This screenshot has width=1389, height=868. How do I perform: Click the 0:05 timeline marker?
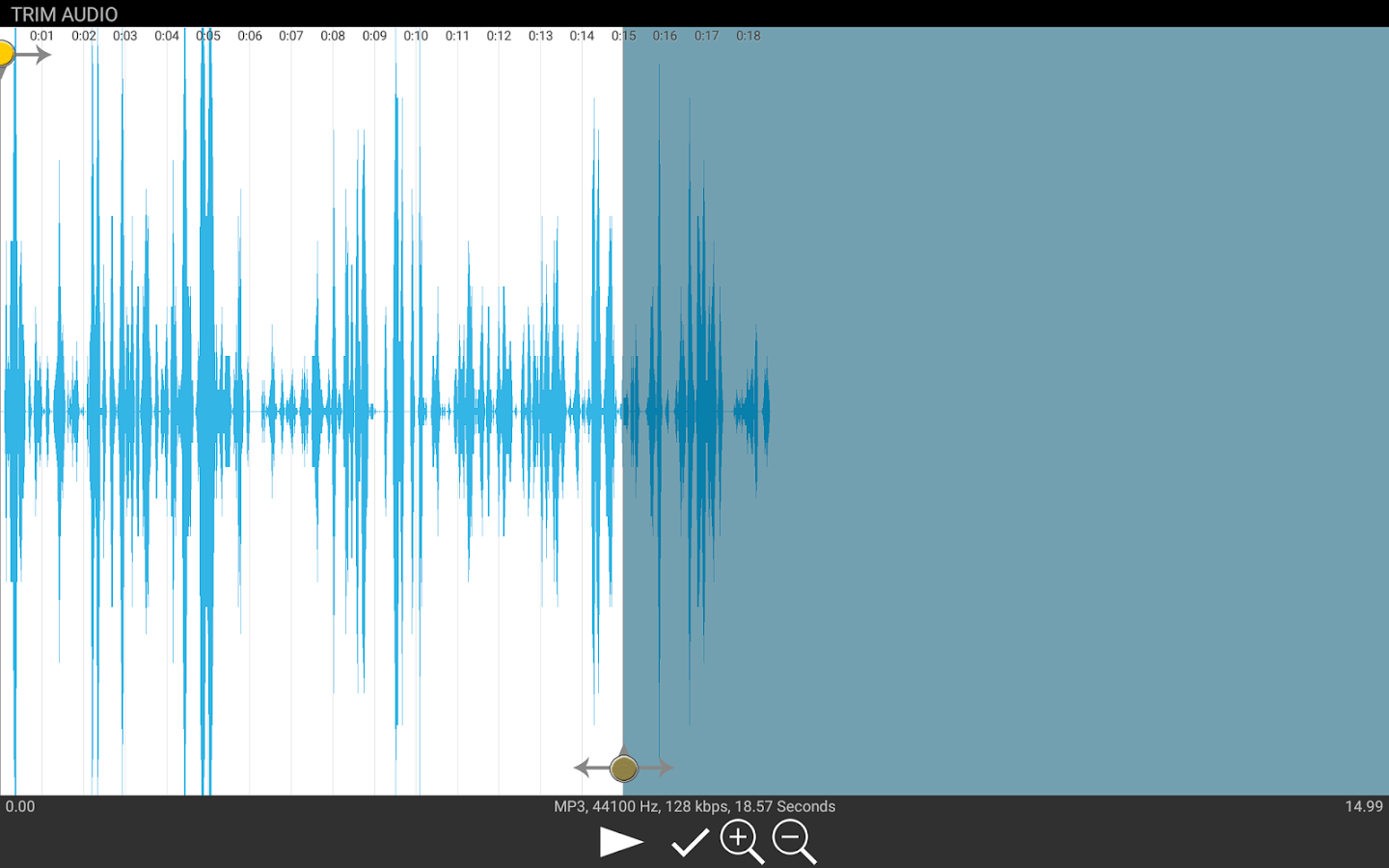(x=208, y=36)
